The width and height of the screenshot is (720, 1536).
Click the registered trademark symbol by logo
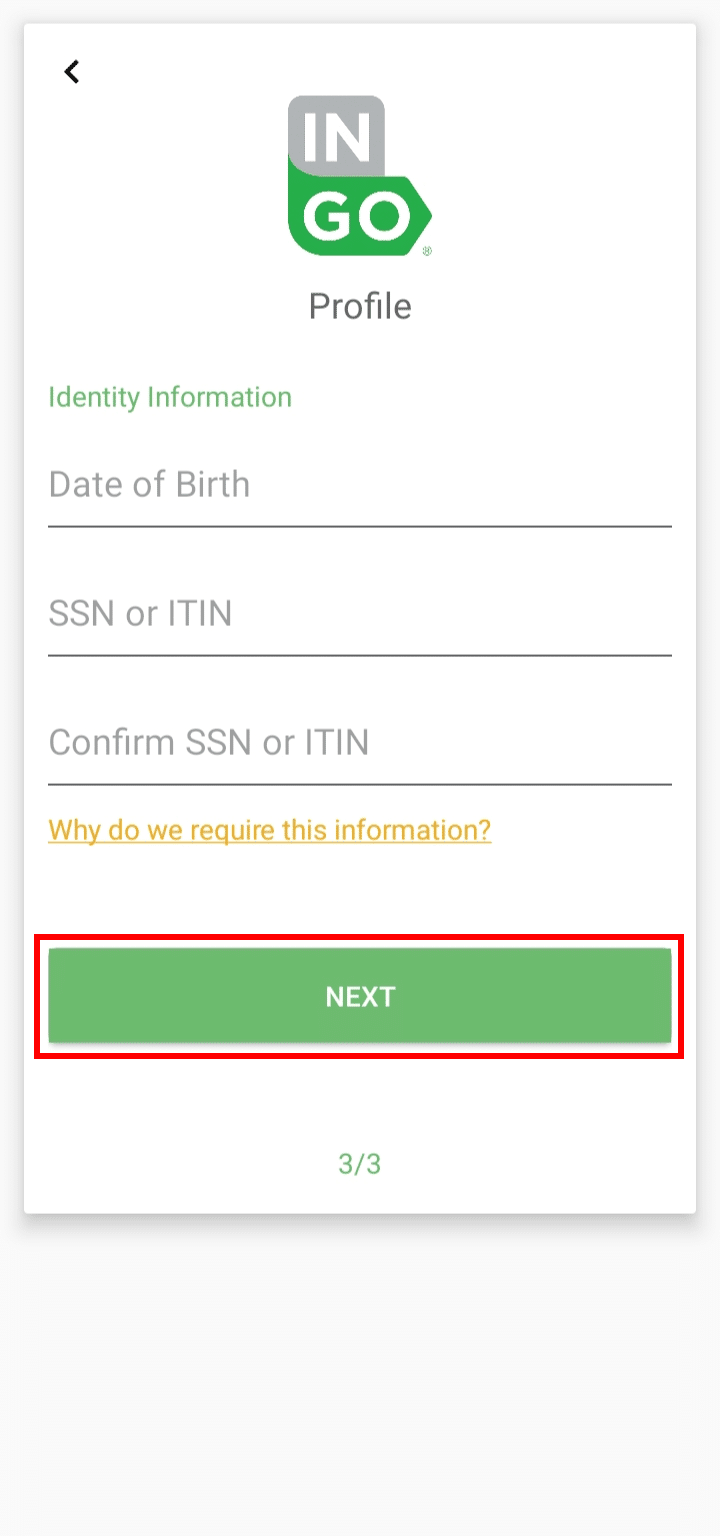pyautogui.click(x=427, y=252)
